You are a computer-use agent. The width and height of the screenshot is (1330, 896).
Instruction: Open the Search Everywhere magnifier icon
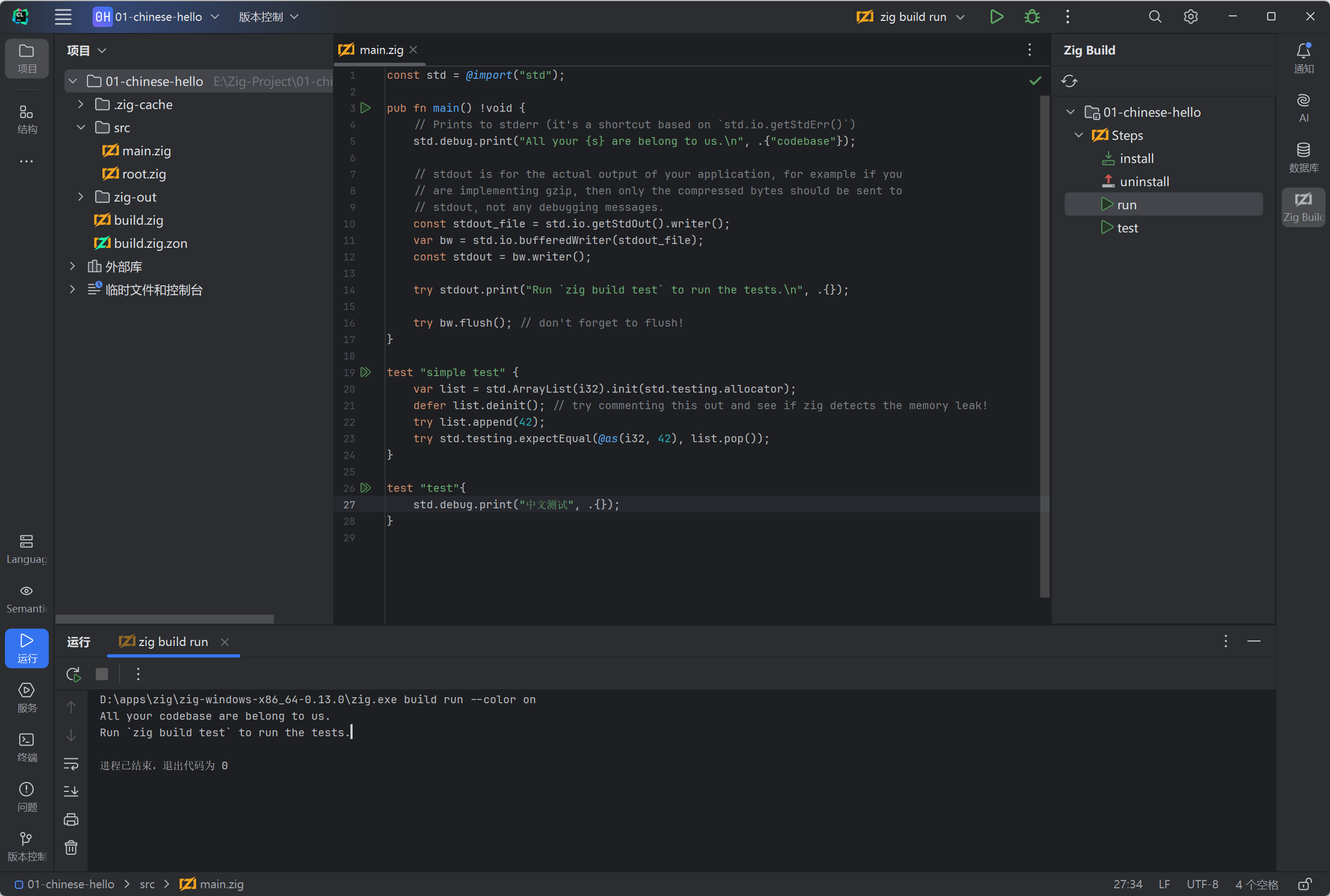(x=1155, y=17)
